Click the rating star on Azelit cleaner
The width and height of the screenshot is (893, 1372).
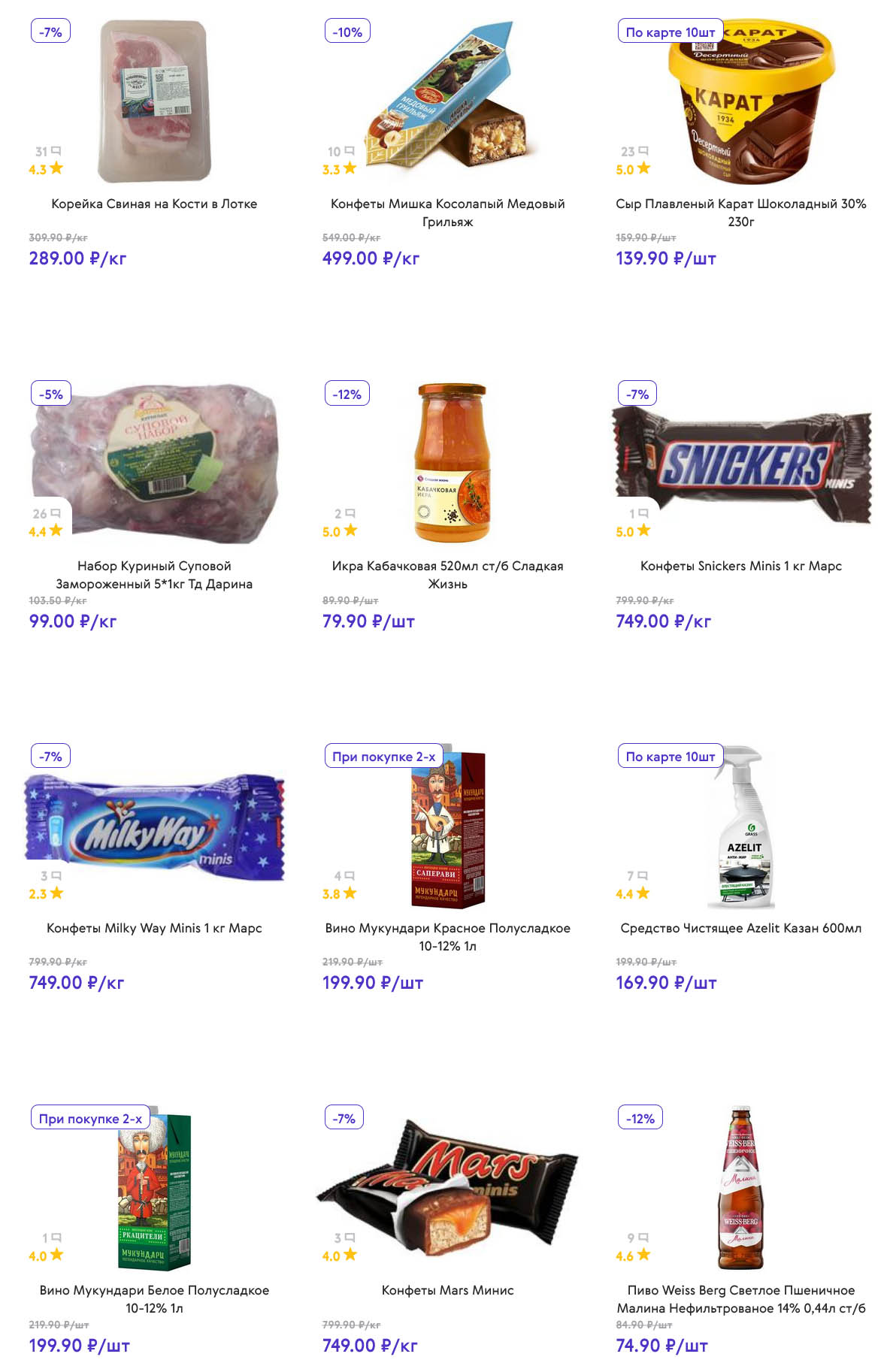(643, 893)
